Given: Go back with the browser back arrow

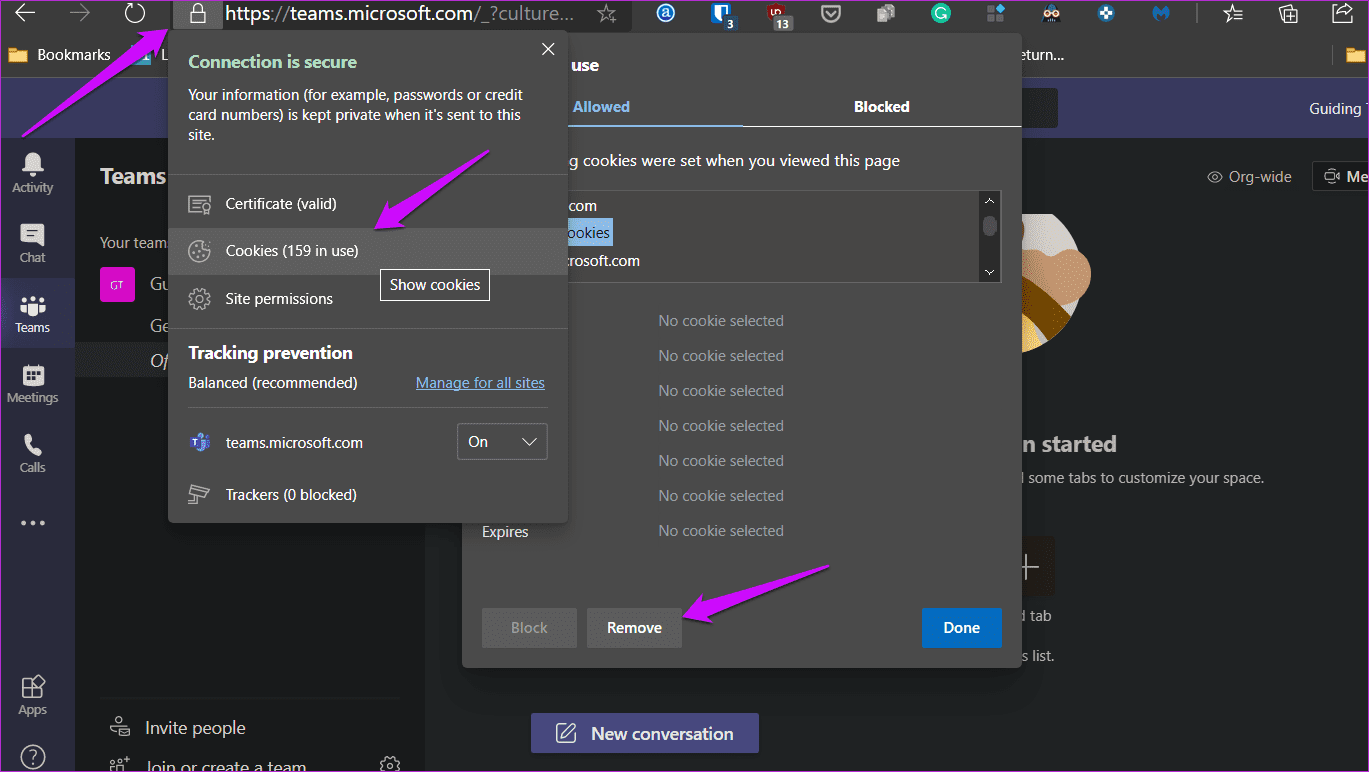Looking at the screenshot, I should pos(25,14).
